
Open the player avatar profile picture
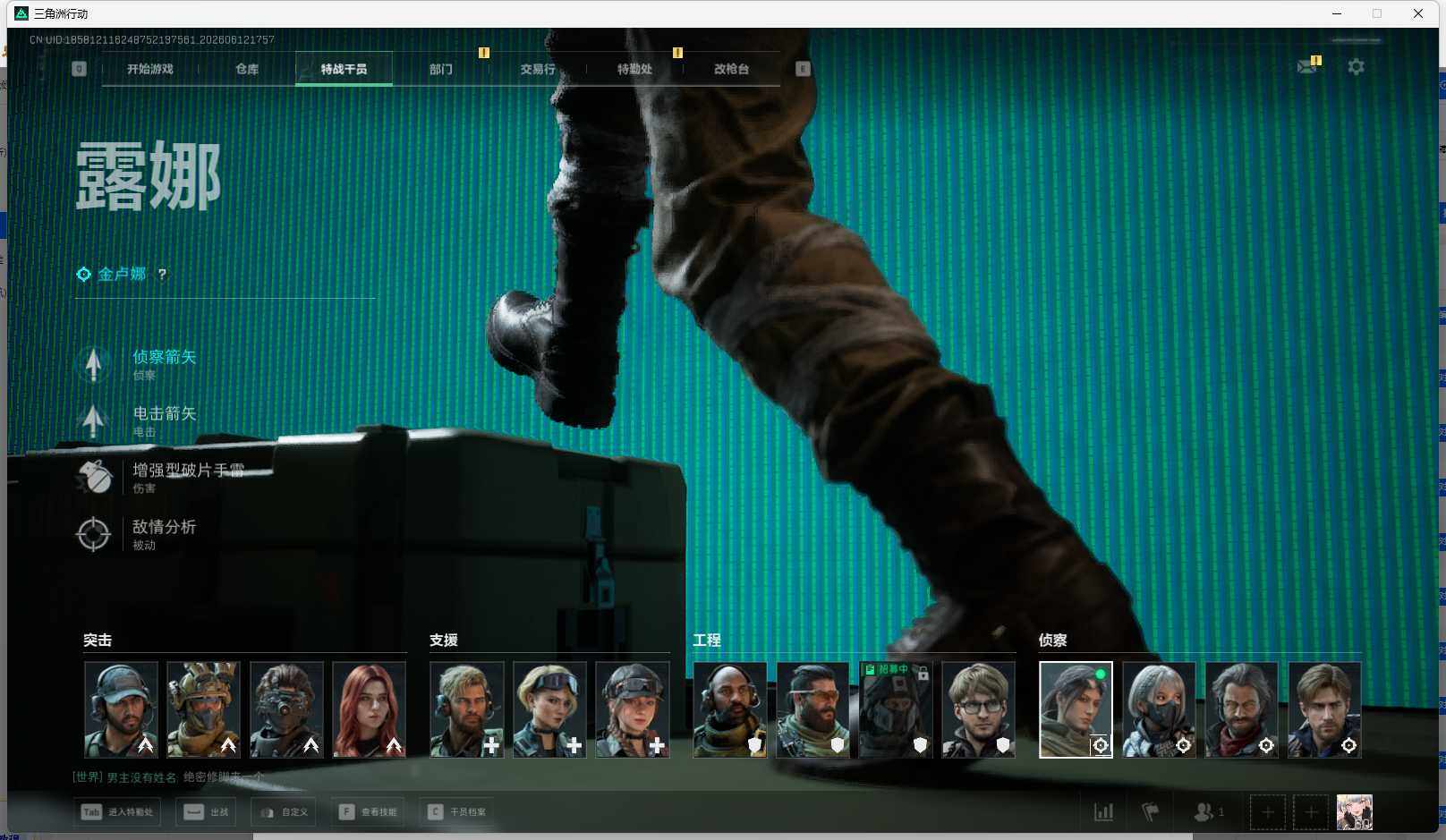[x=1355, y=812]
